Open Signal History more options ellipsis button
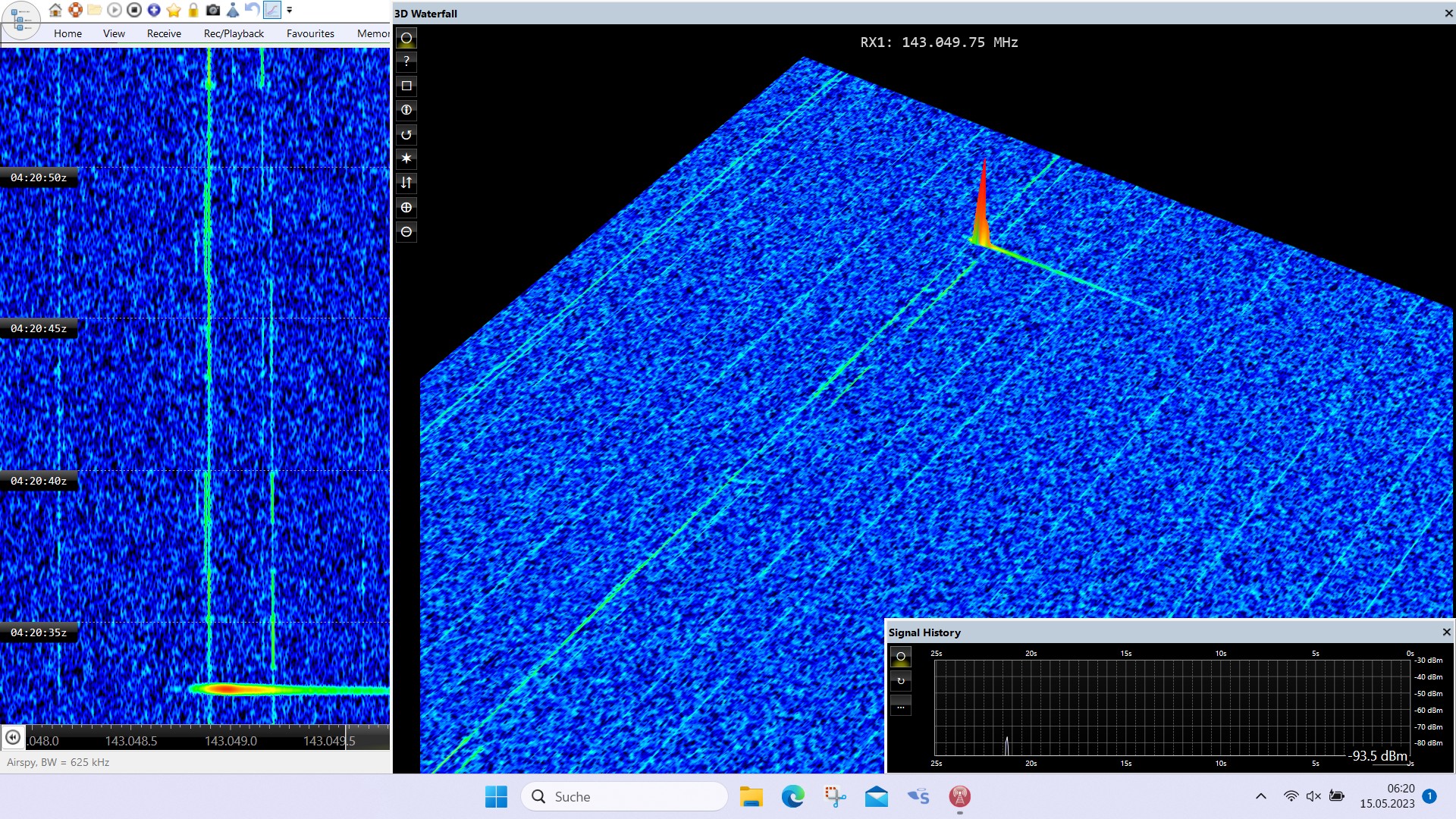Image resolution: width=1456 pixels, height=819 pixels. click(x=901, y=706)
